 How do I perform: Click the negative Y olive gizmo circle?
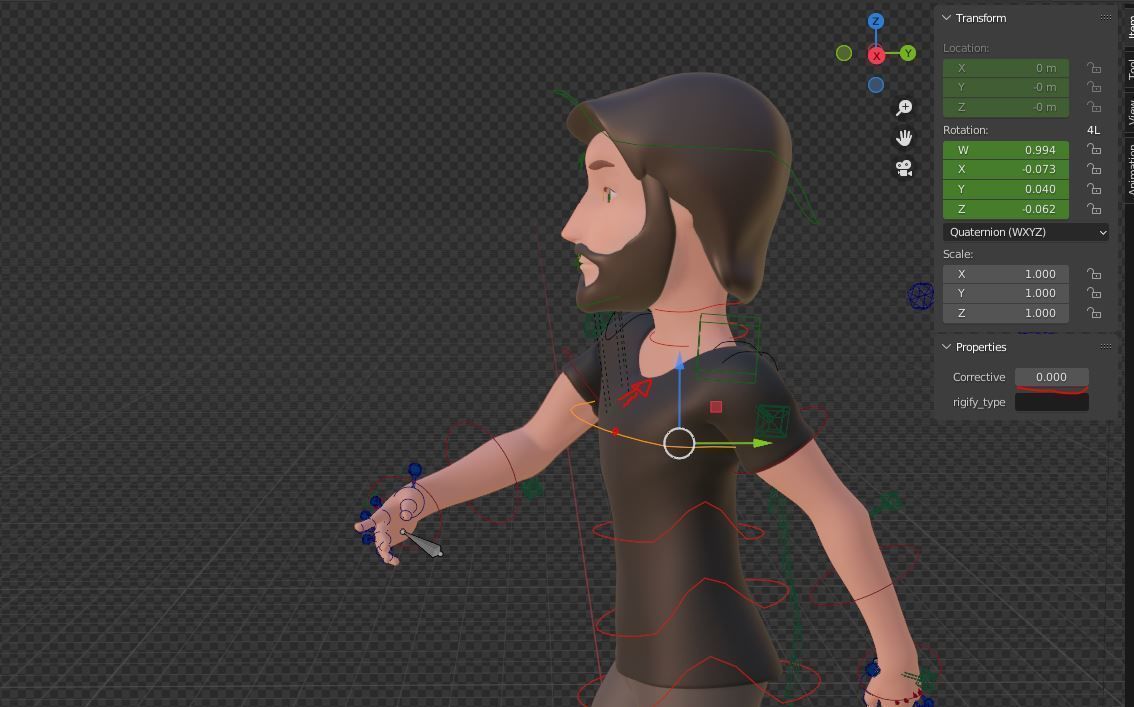pyautogui.click(x=844, y=53)
